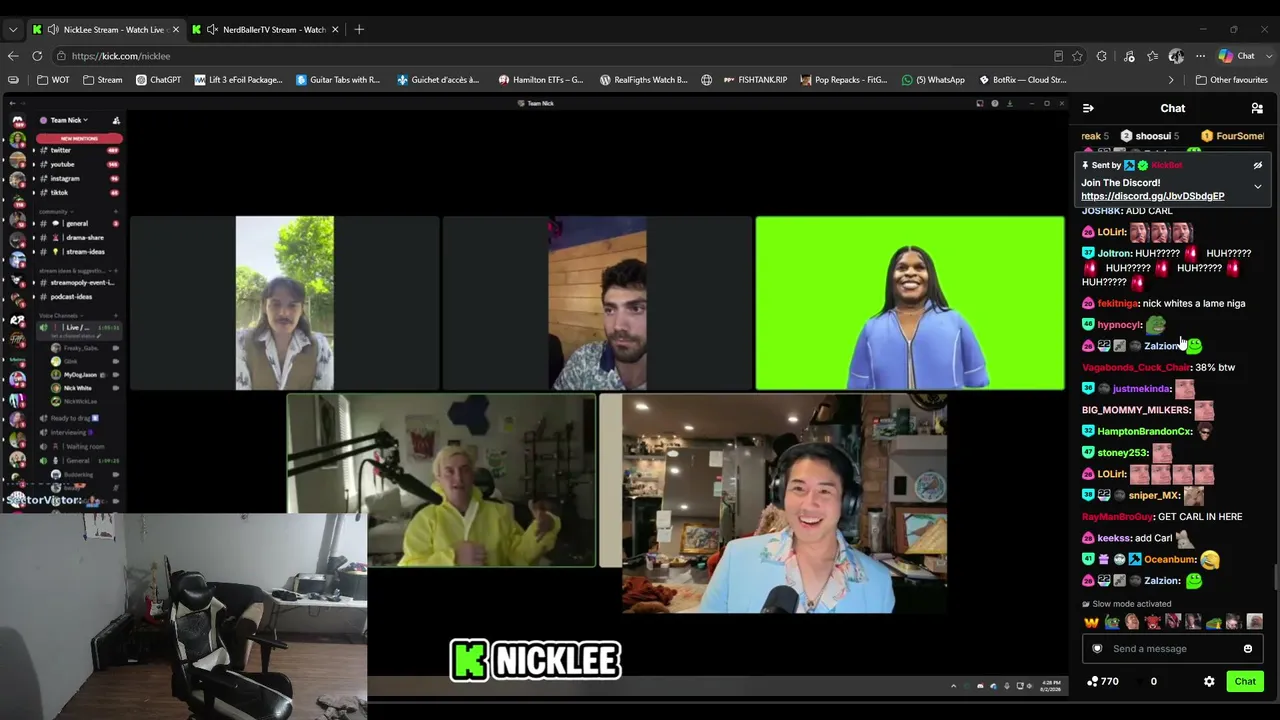This screenshot has height=720, width=1280.
Task: Select the W emote in quick emote bar
Action: pos(1091,622)
